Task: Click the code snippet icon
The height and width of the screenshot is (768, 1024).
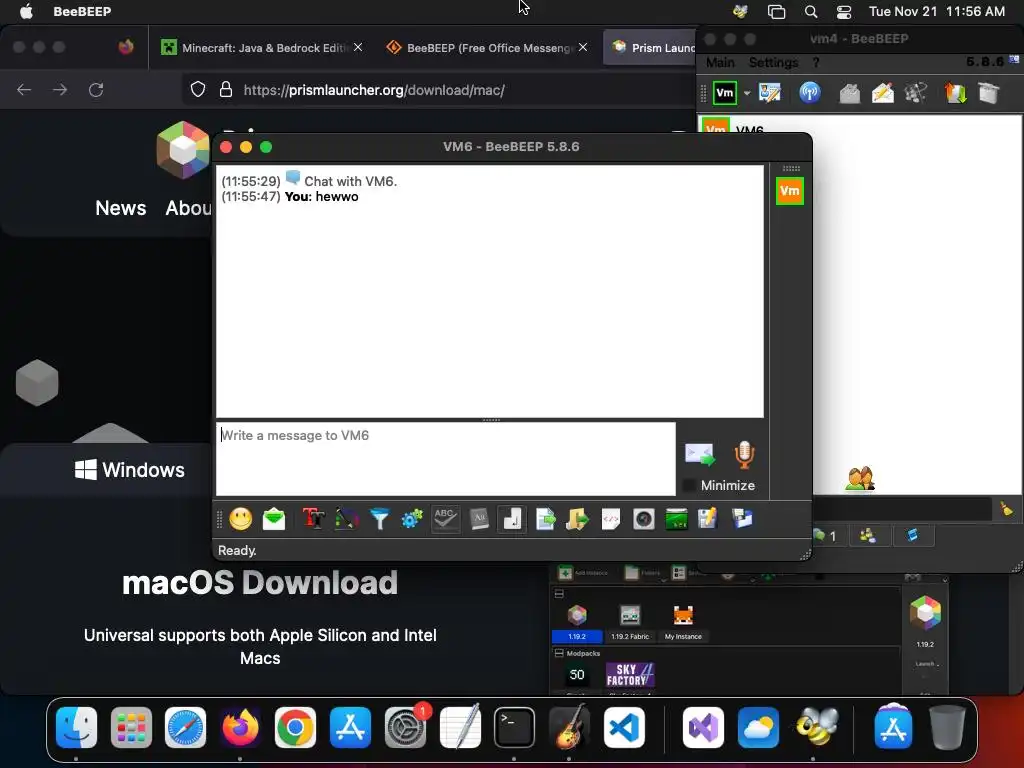Action: click(611, 519)
